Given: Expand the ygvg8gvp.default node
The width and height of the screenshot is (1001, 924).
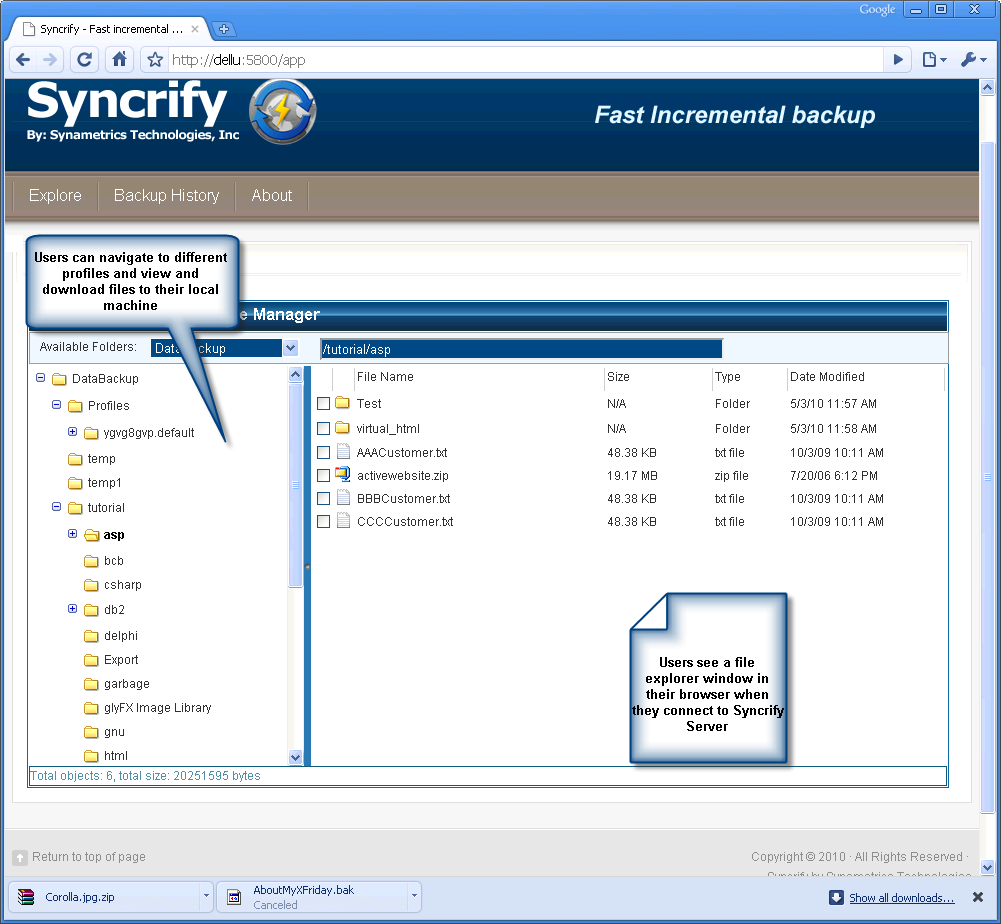Looking at the screenshot, I should [x=72, y=432].
